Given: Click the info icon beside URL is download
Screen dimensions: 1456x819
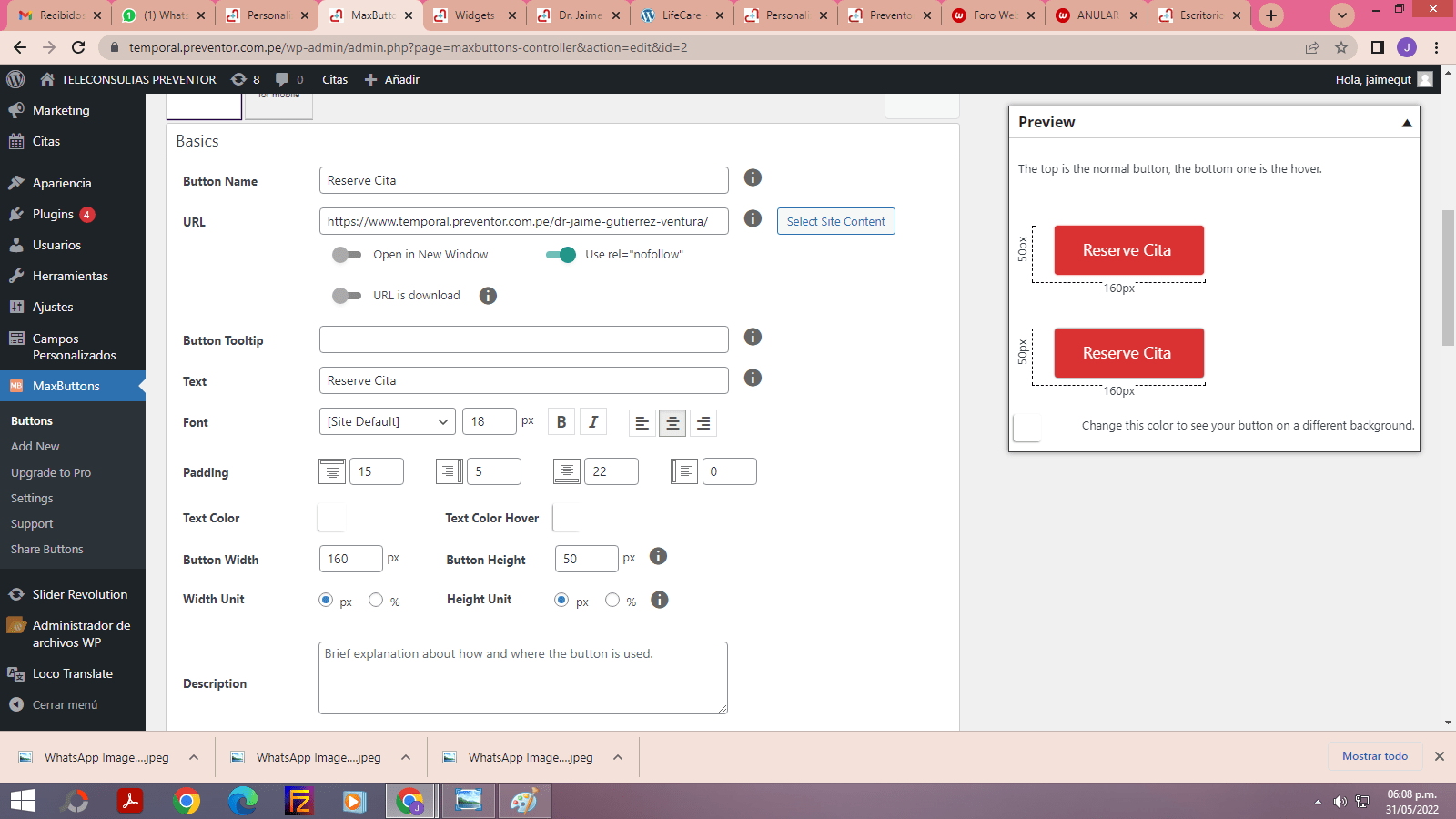Looking at the screenshot, I should pyautogui.click(x=488, y=296).
